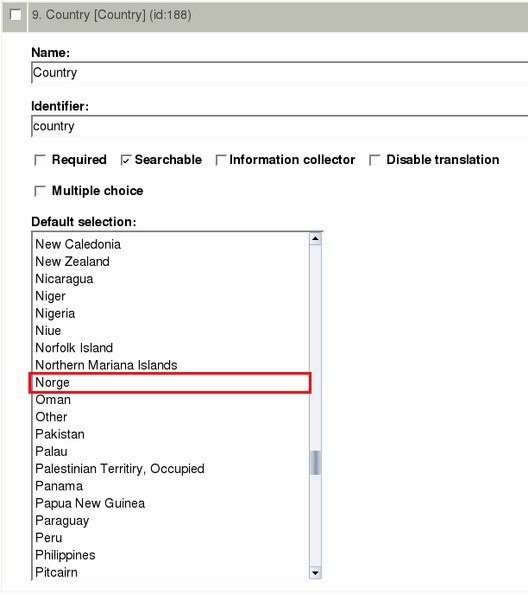The width and height of the screenshot is (528, 600).
Task: Click the Name field containing Country
Action: pyautogui.click(x=280, y=73)
